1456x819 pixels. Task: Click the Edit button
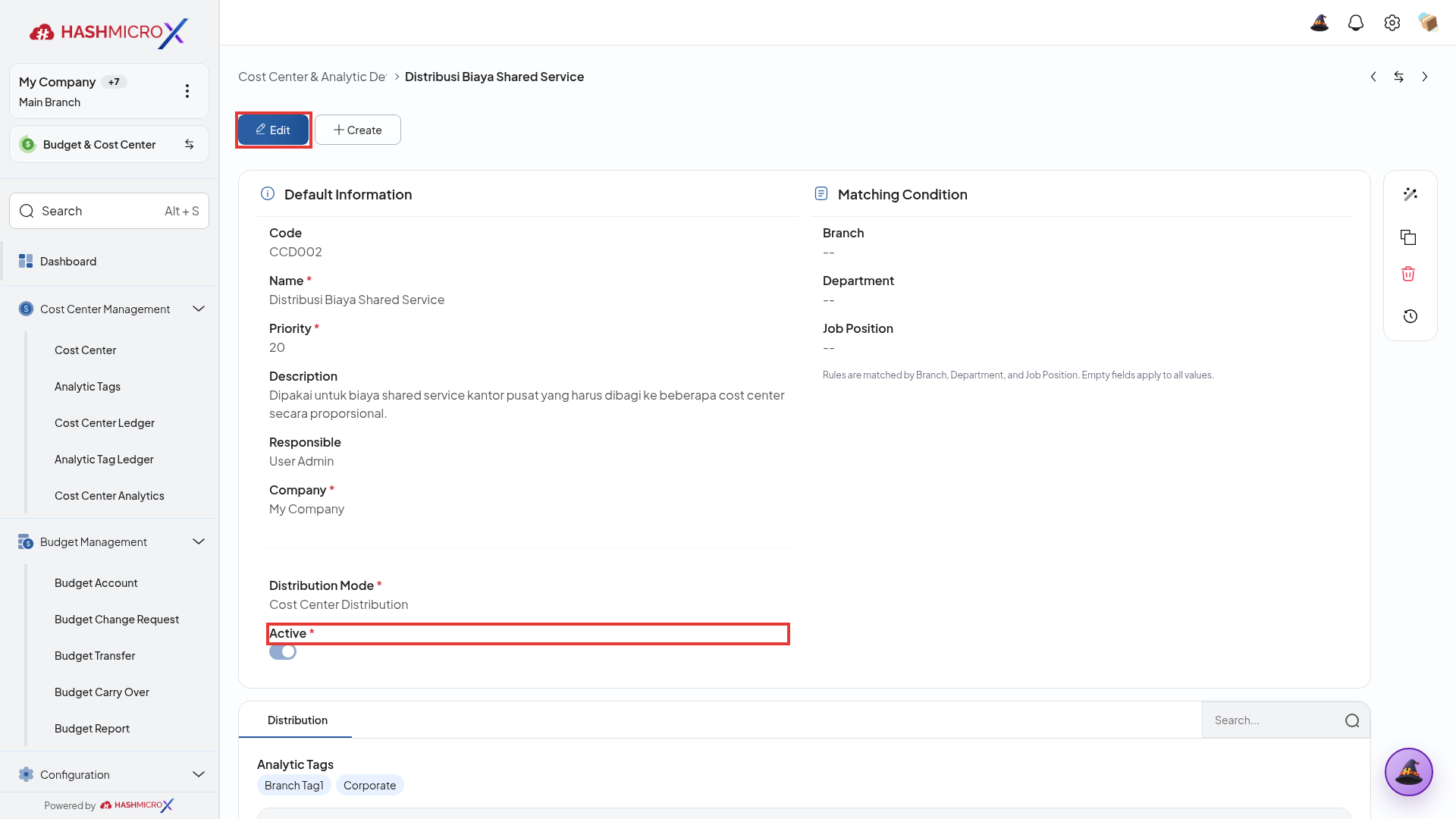pos(273,130)
